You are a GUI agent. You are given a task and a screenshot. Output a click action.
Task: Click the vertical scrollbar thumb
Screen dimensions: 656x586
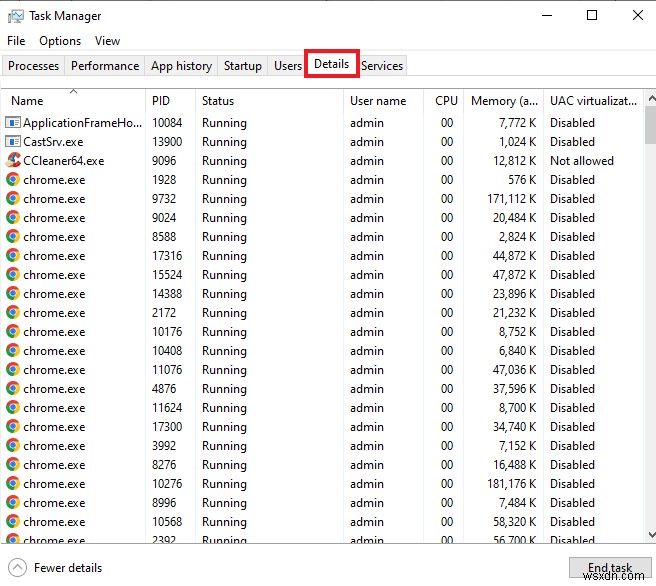651,125
